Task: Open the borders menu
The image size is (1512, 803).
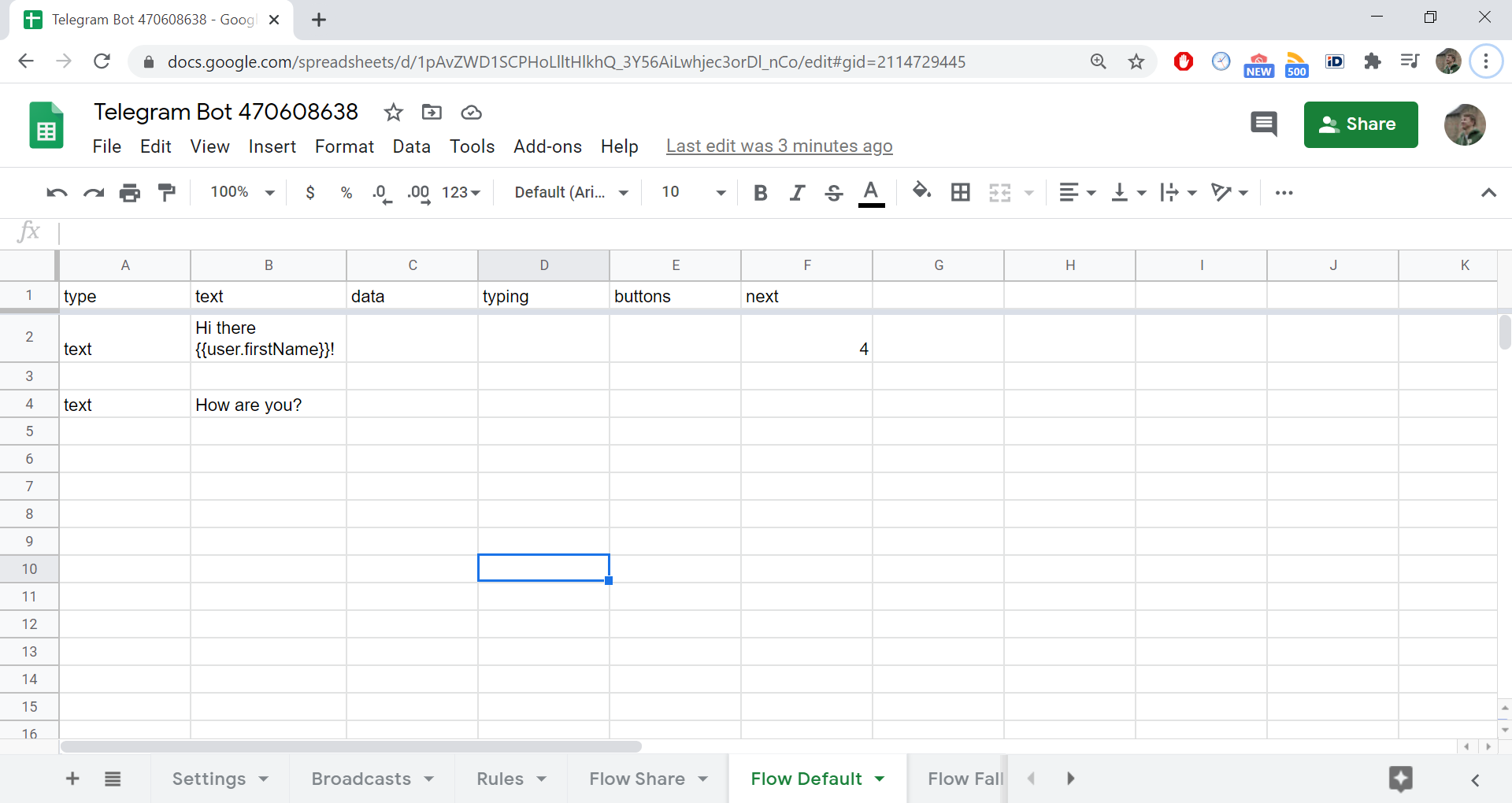Action: coord(961,193)
